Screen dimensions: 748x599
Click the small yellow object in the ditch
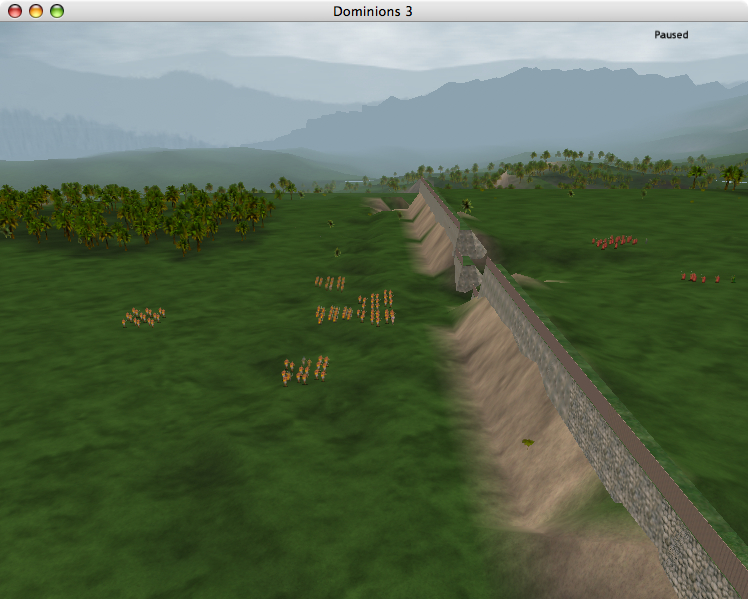click(x=527, y=441)
